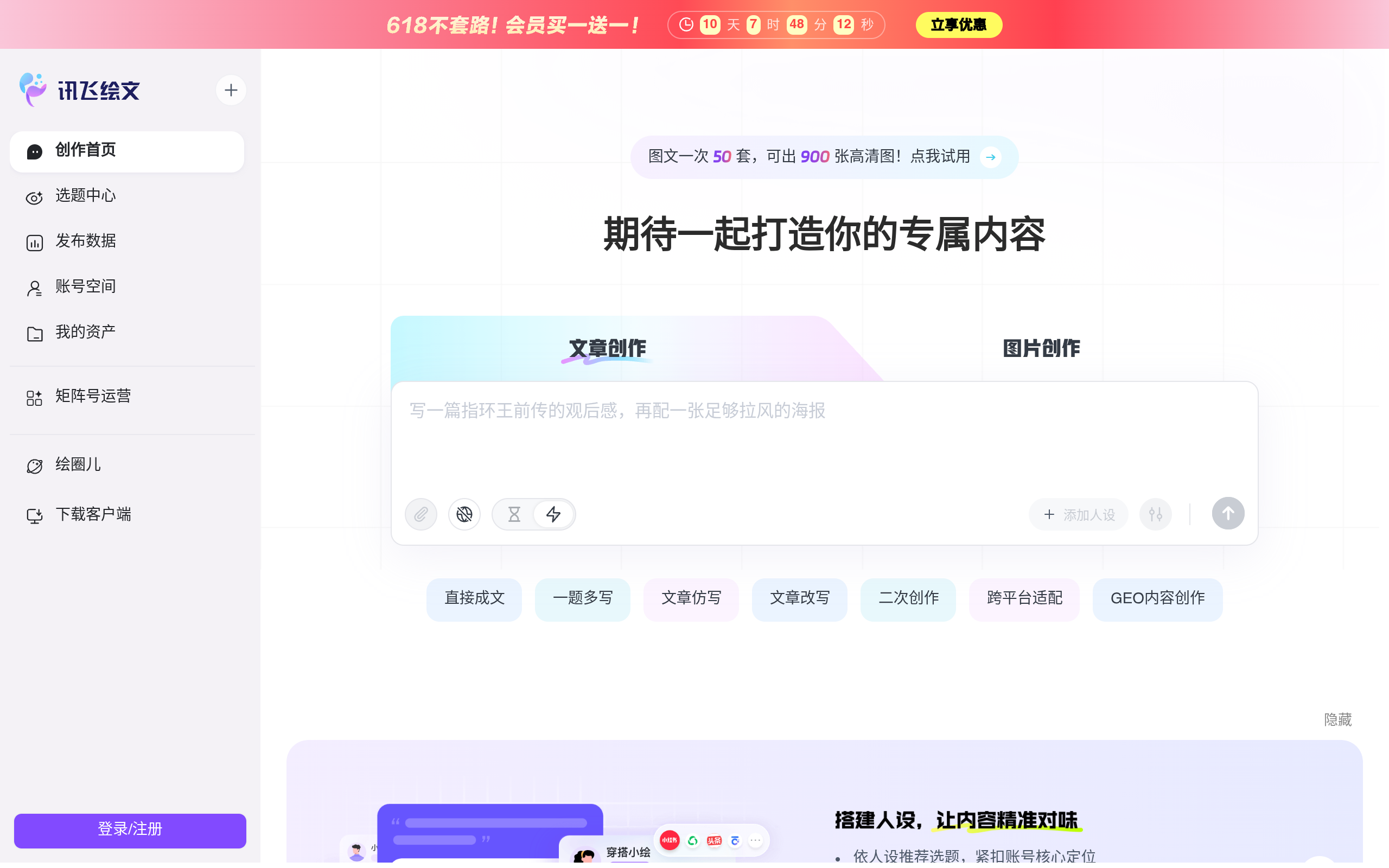Click the 讯飞绘文 logo
The image size is (1389, 868).
click(79, 90)
